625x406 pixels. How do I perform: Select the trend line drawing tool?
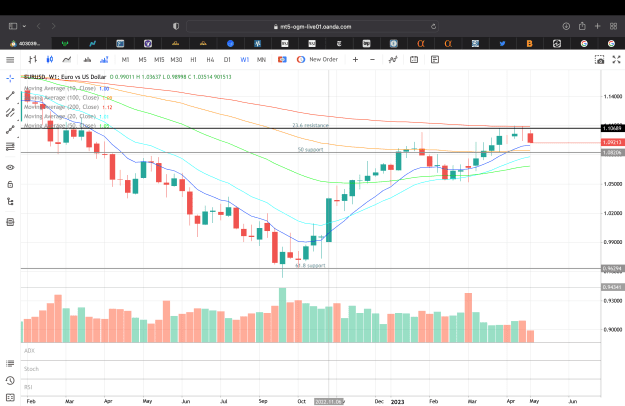pyautogui.click(x=10, y=95)
